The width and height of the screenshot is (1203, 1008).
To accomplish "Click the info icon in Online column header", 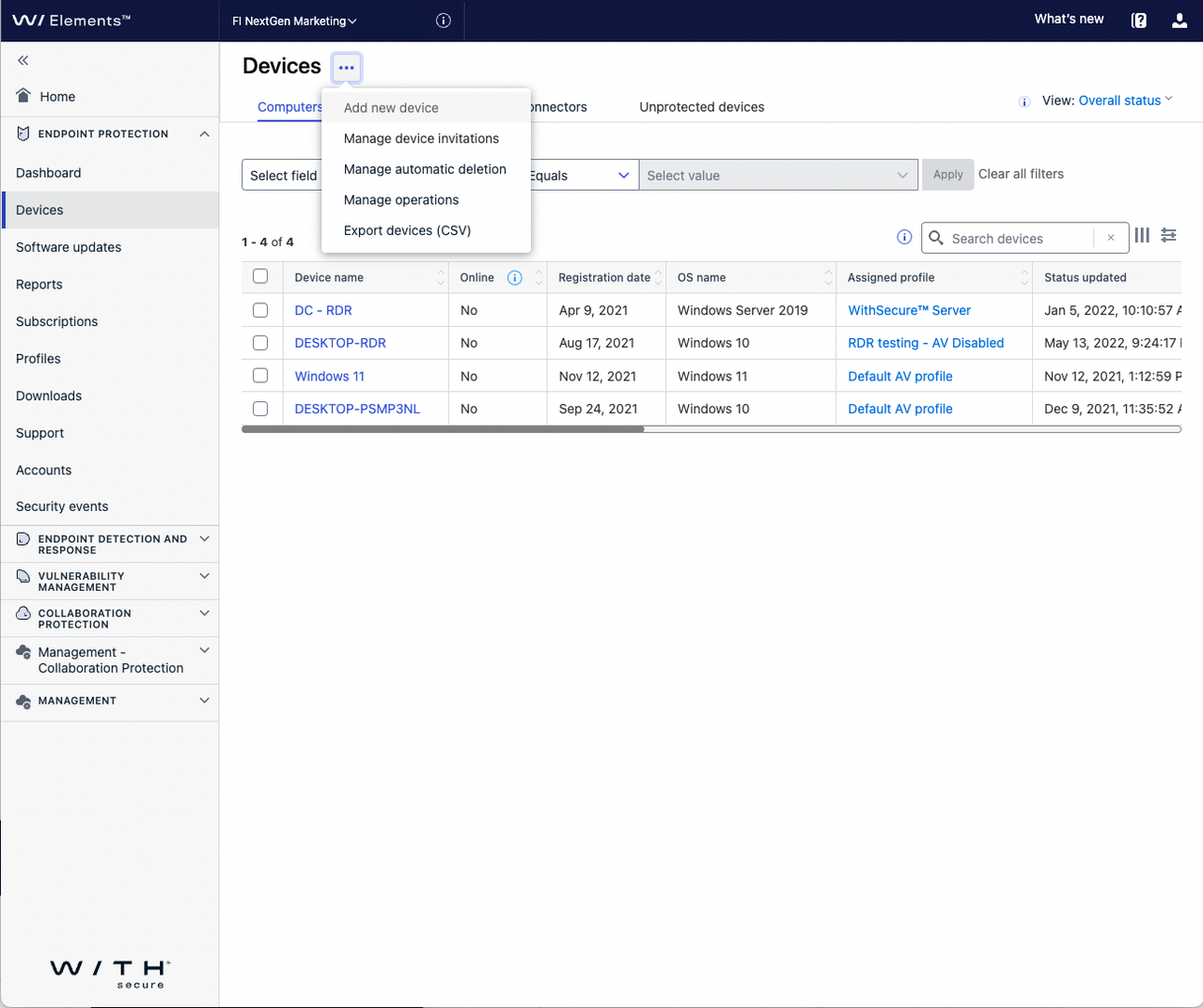I will (x=514, y=277).
